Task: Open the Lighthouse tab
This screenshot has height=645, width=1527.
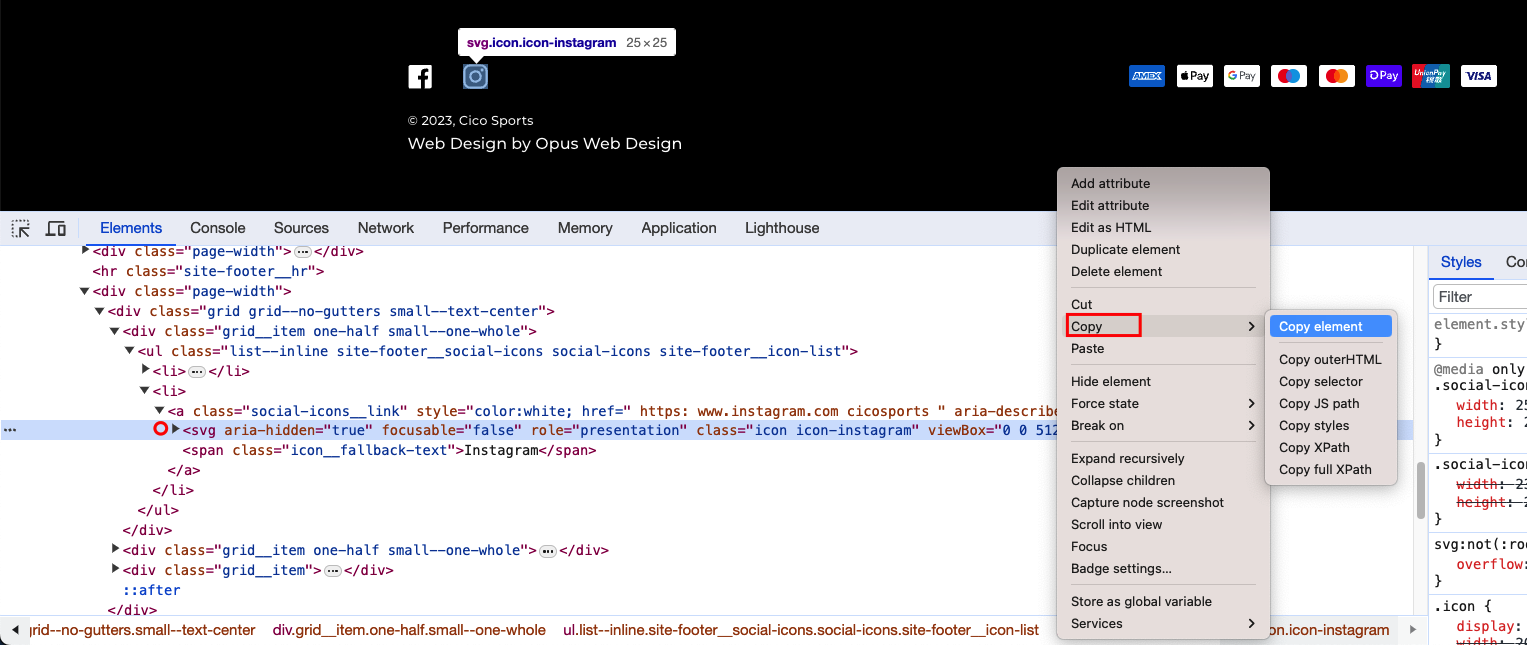Action: [x=782, y=228]
